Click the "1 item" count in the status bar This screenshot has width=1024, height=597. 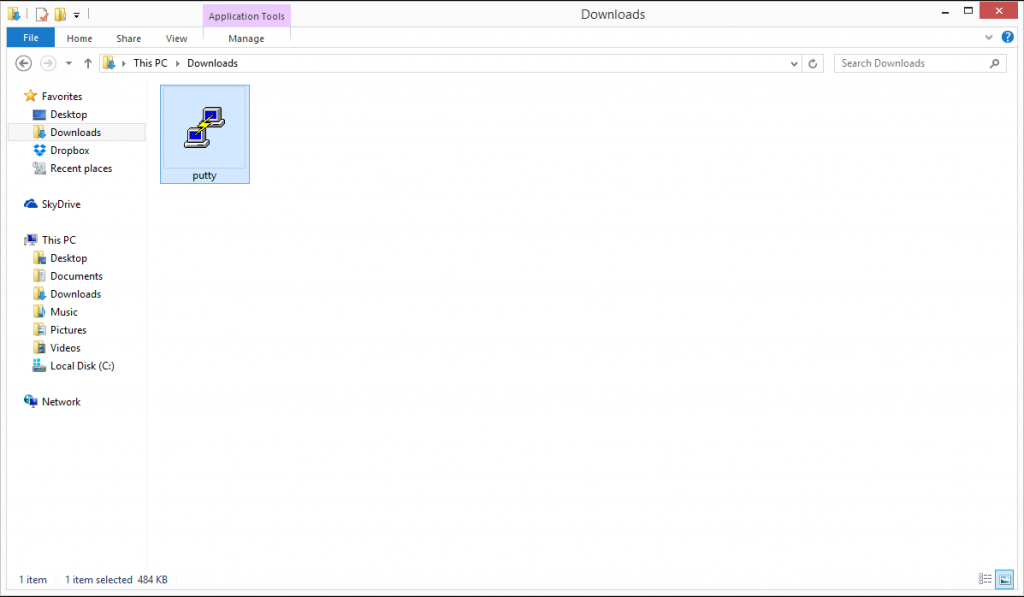(x=33, y=579)
